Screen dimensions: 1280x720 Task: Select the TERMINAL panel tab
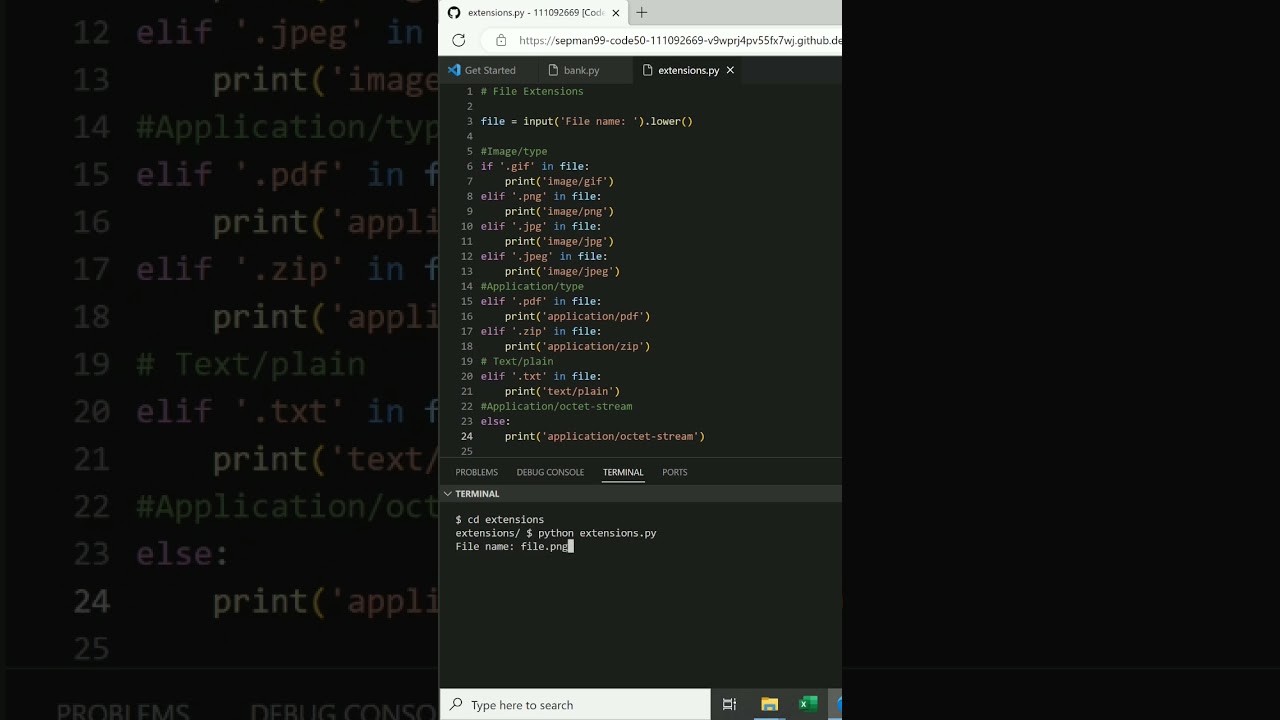click(623, 472)
